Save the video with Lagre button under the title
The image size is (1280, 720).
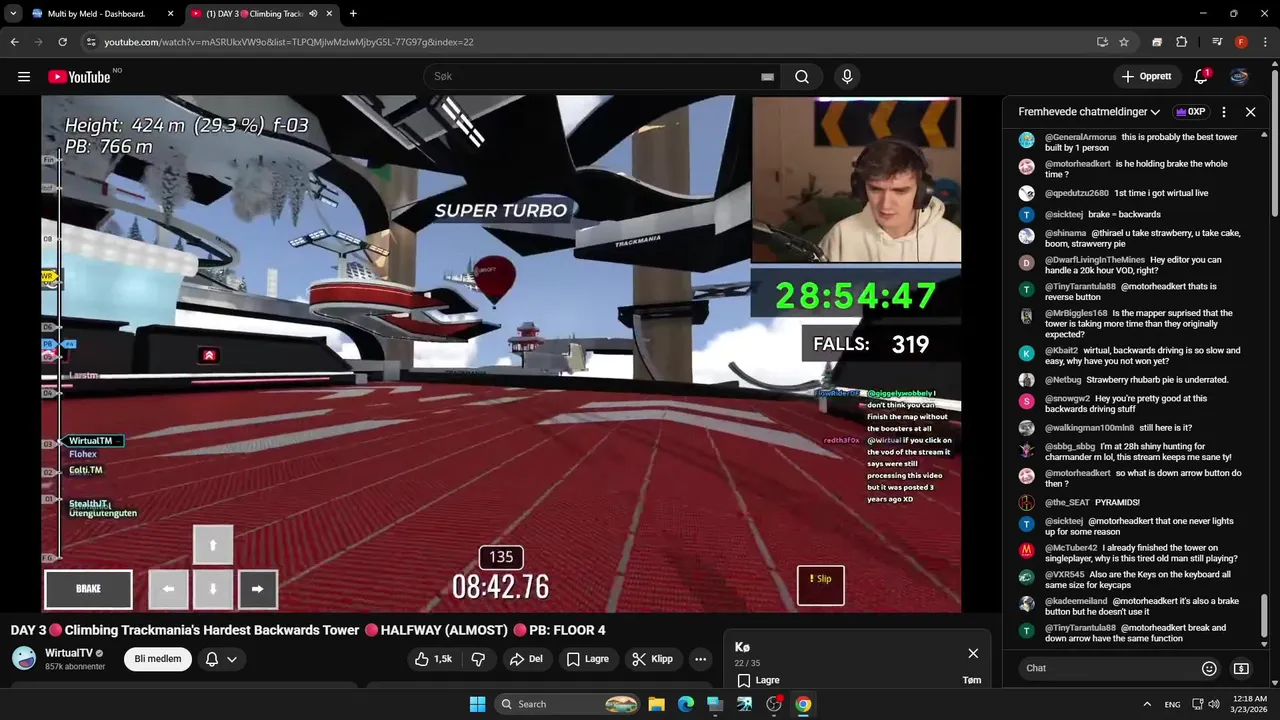(x=588, y=659)
